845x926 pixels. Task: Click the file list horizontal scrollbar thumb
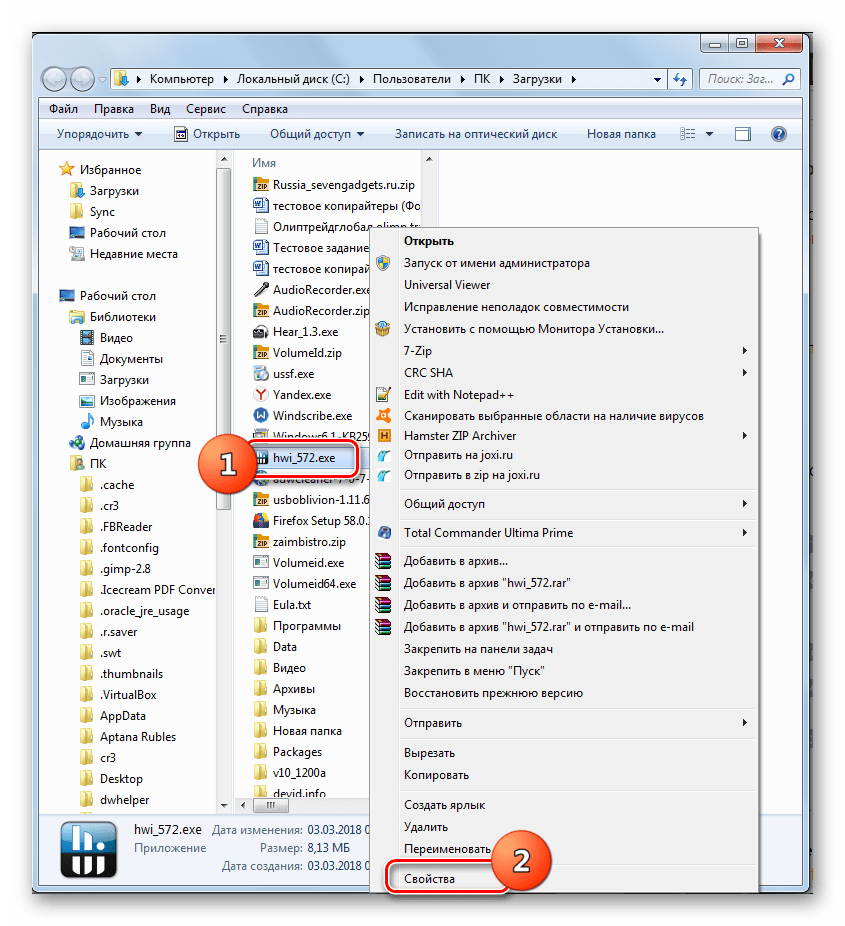[270, 805]
